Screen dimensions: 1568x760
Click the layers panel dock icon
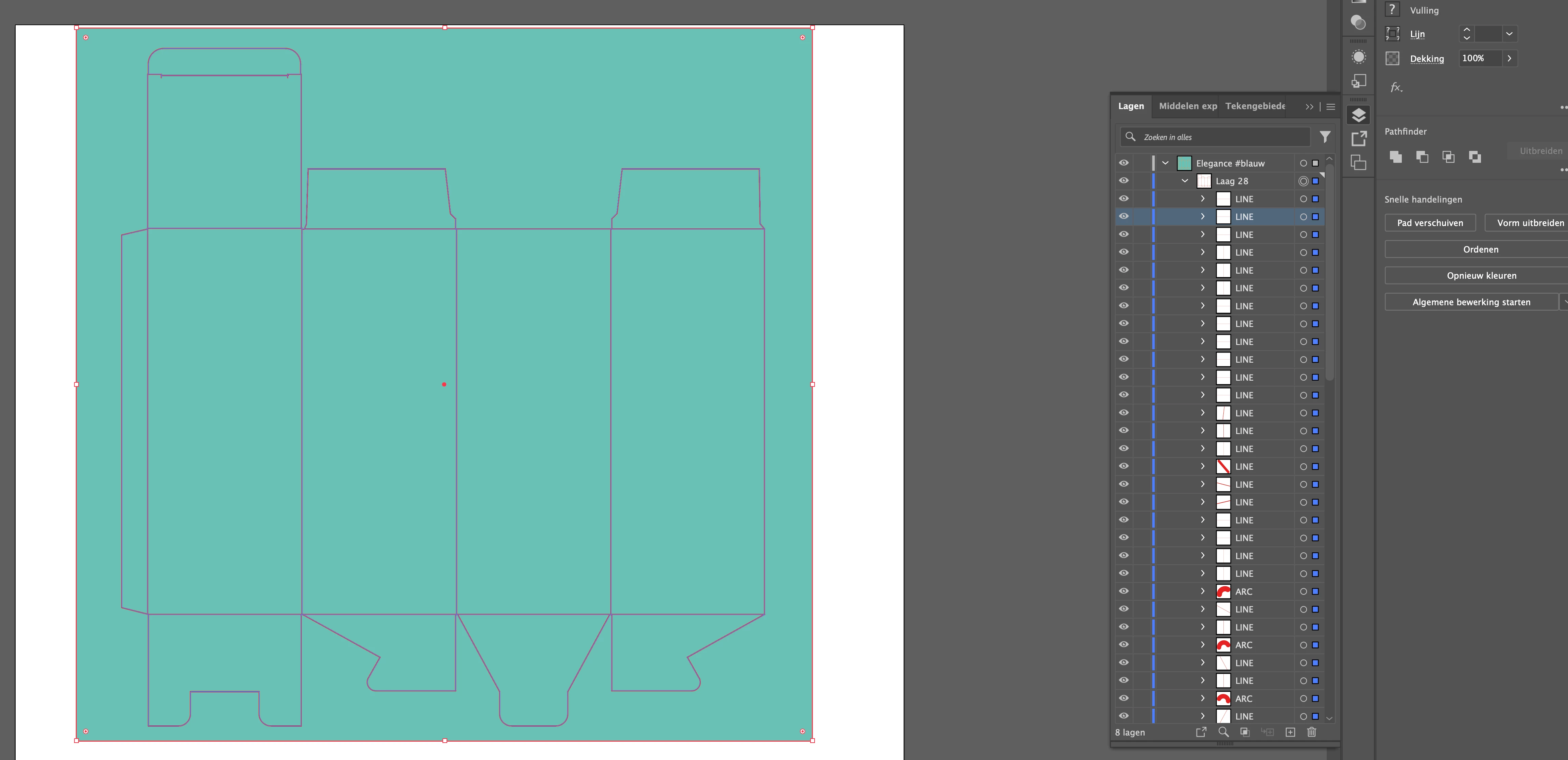pyautogui.click(x=1358, y=115)
